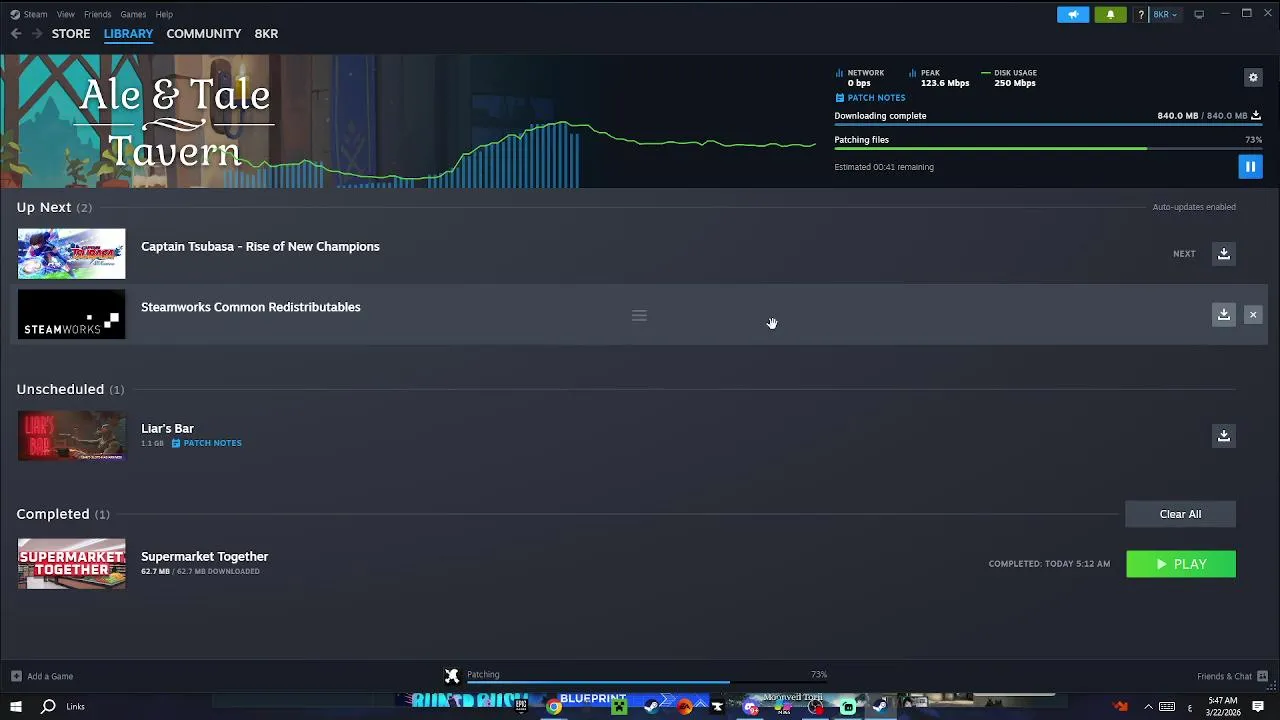
Task: Select the Liar's Bar title
Action: coord(167,429)
